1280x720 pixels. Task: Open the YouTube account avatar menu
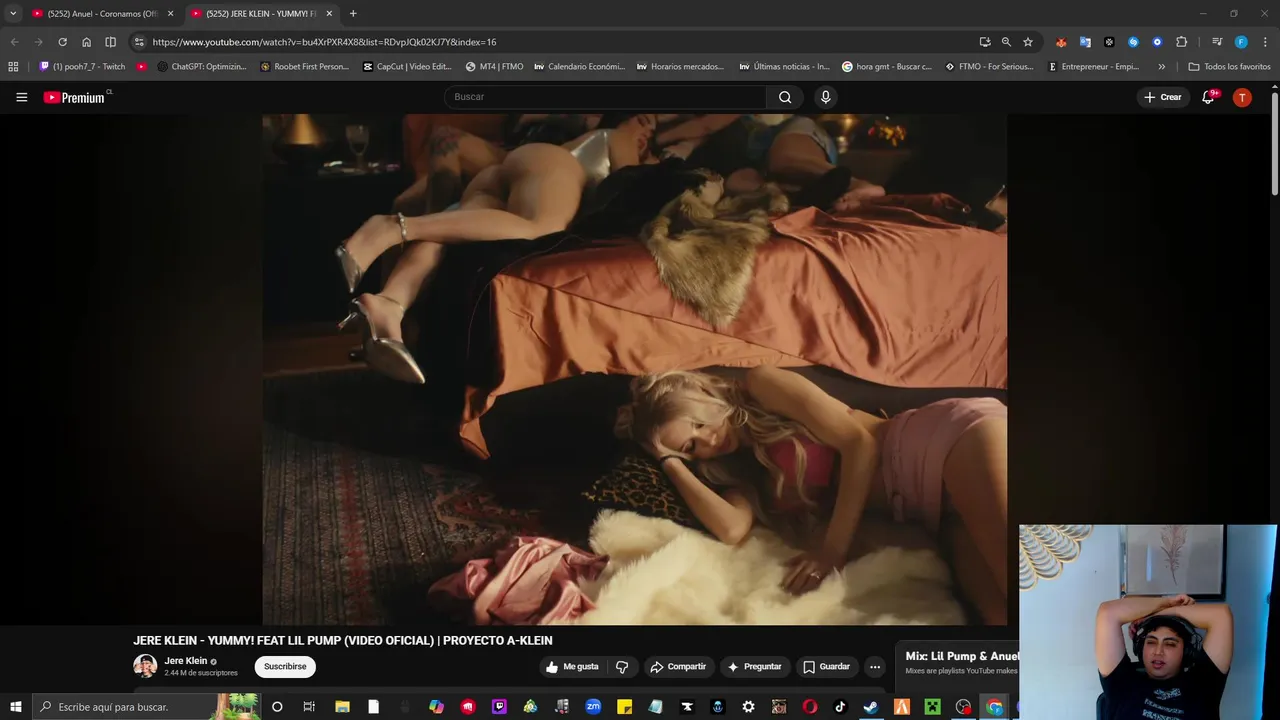click(1242, 97)
